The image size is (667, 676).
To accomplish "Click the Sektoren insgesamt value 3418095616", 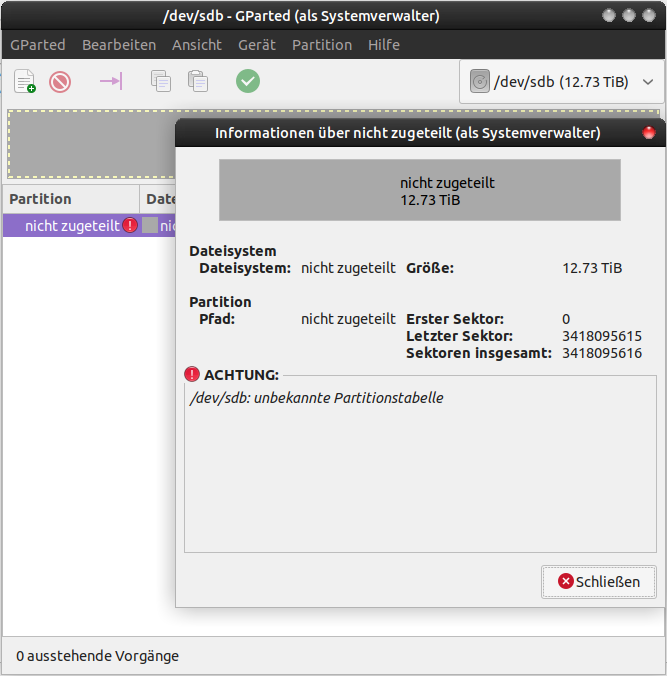I will [602, 353].
